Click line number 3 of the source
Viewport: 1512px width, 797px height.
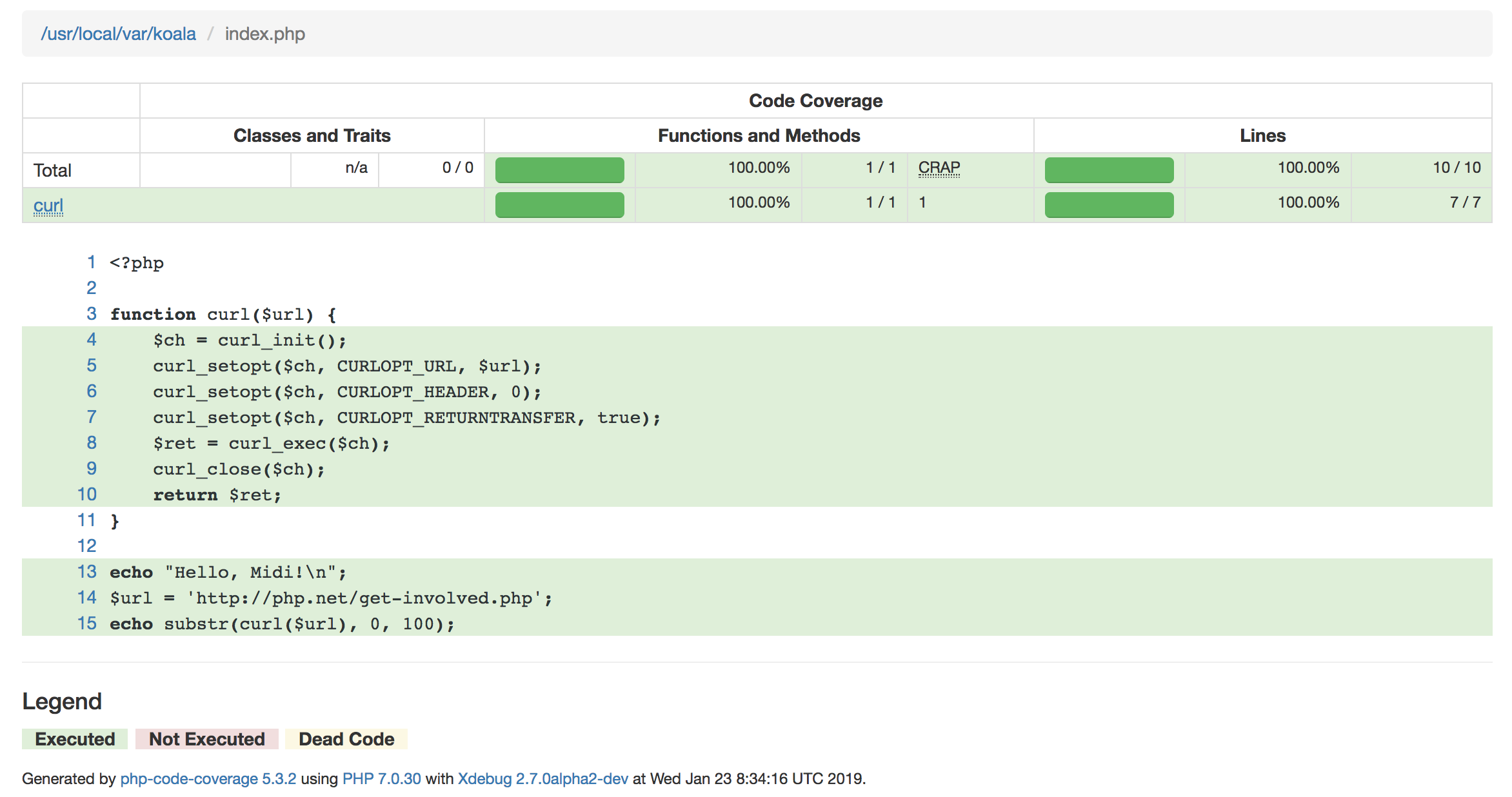click(x=92, y=314)
